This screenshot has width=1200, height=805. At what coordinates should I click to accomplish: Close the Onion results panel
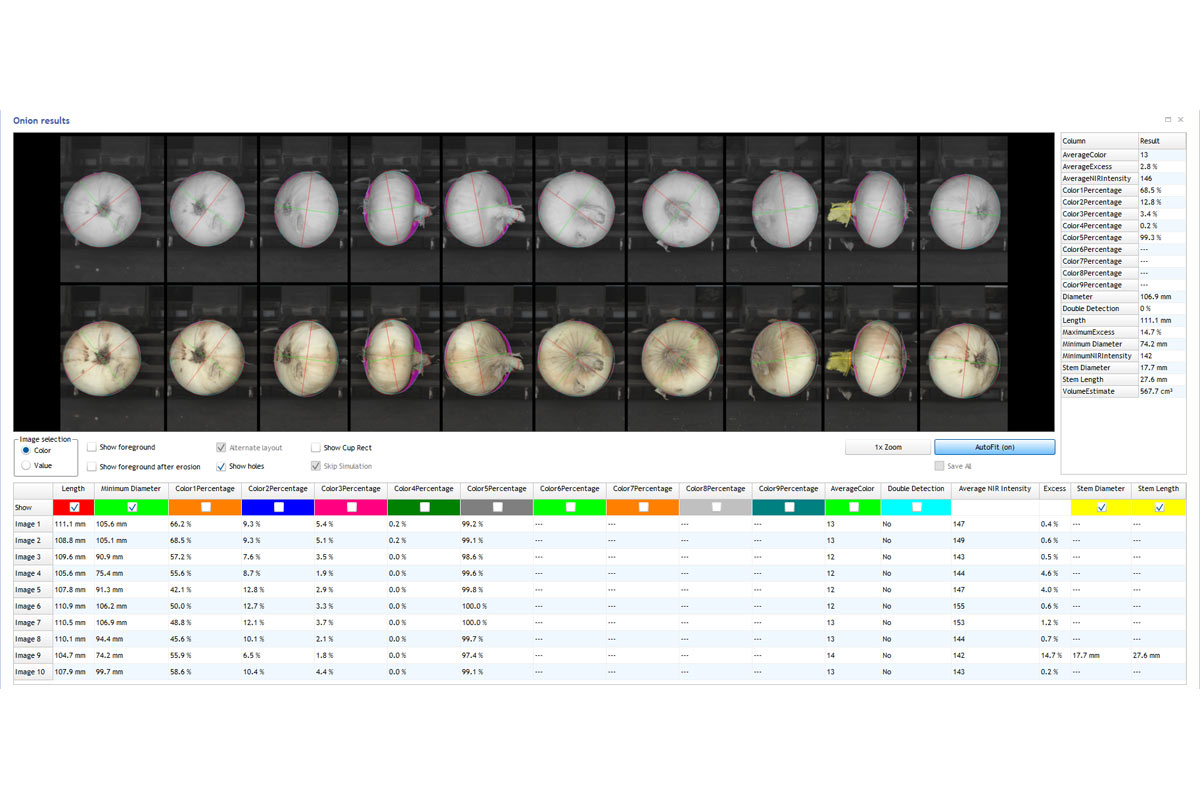[1180, 119]
